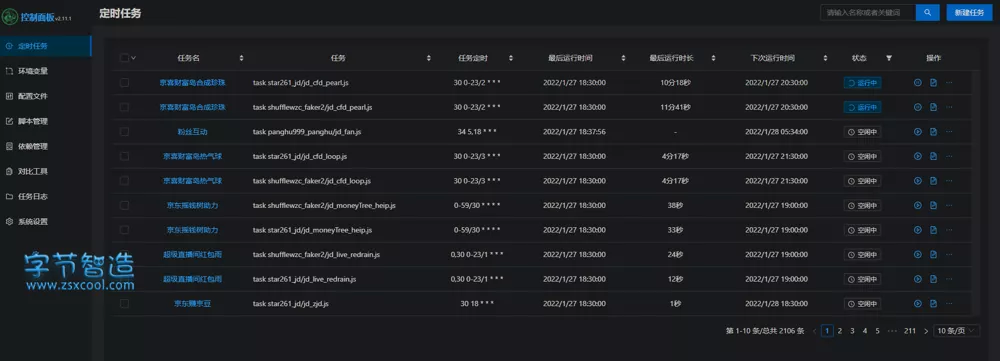Go to the next page arrow
This screenshot has height=361, width=1000.
tap(925, 330)
